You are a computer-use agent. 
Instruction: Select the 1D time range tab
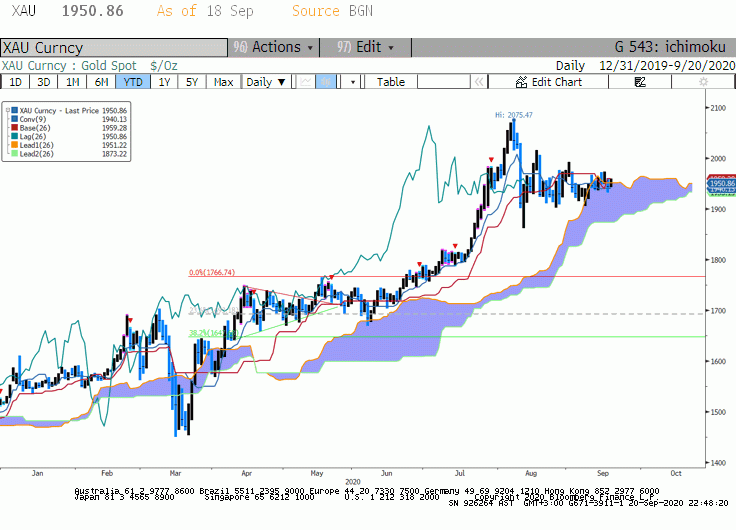(x=15, y=82)
